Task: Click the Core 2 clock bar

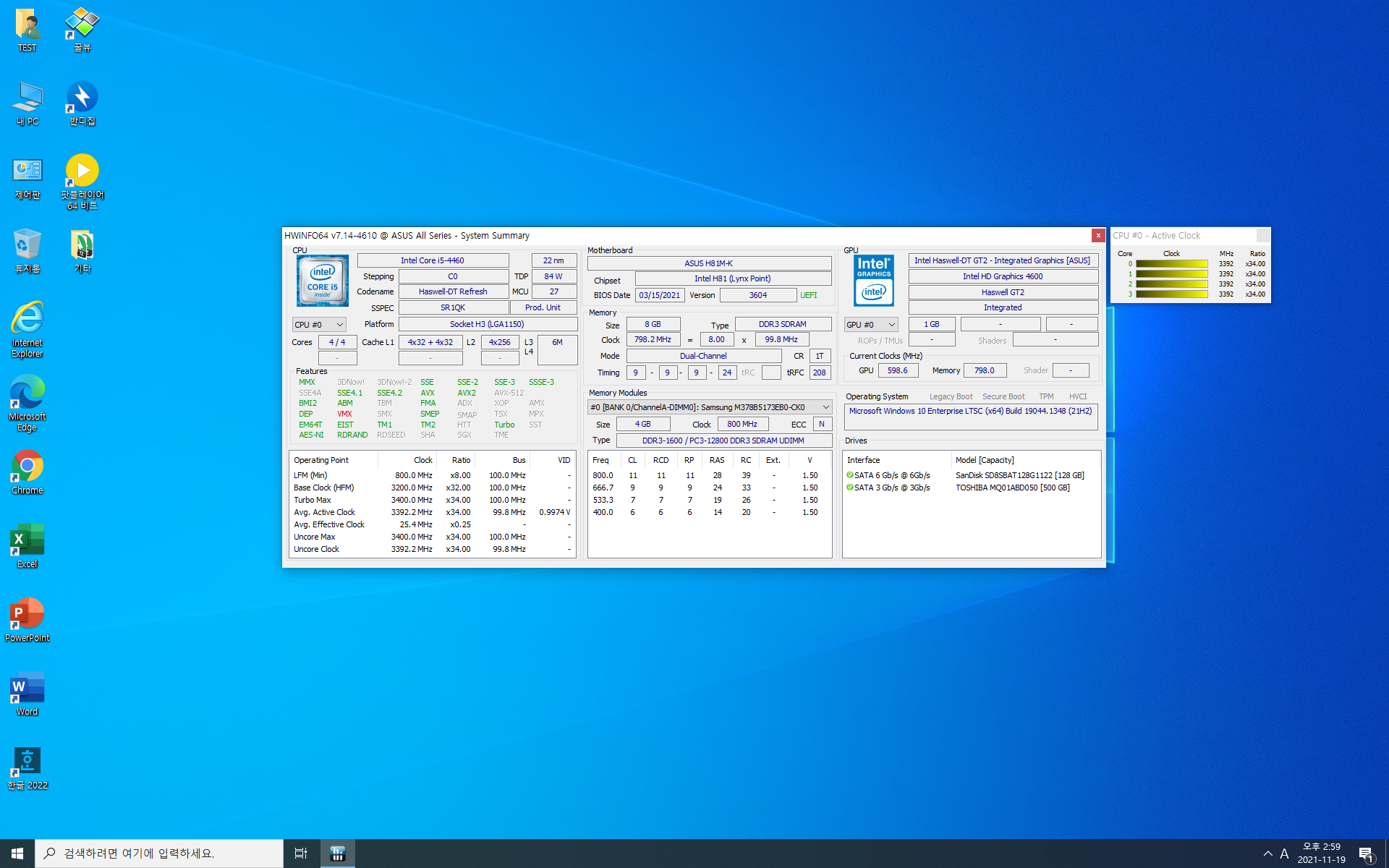Action: (x=1171, y=284)
